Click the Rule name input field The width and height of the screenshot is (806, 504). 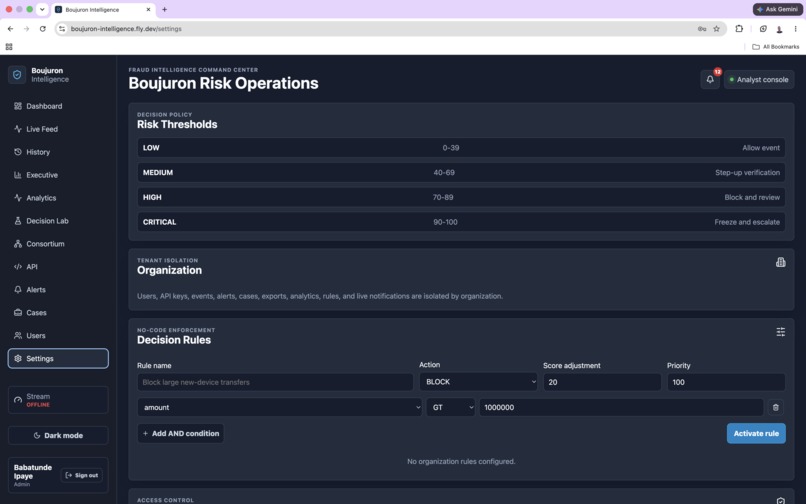tap(275, 382)
